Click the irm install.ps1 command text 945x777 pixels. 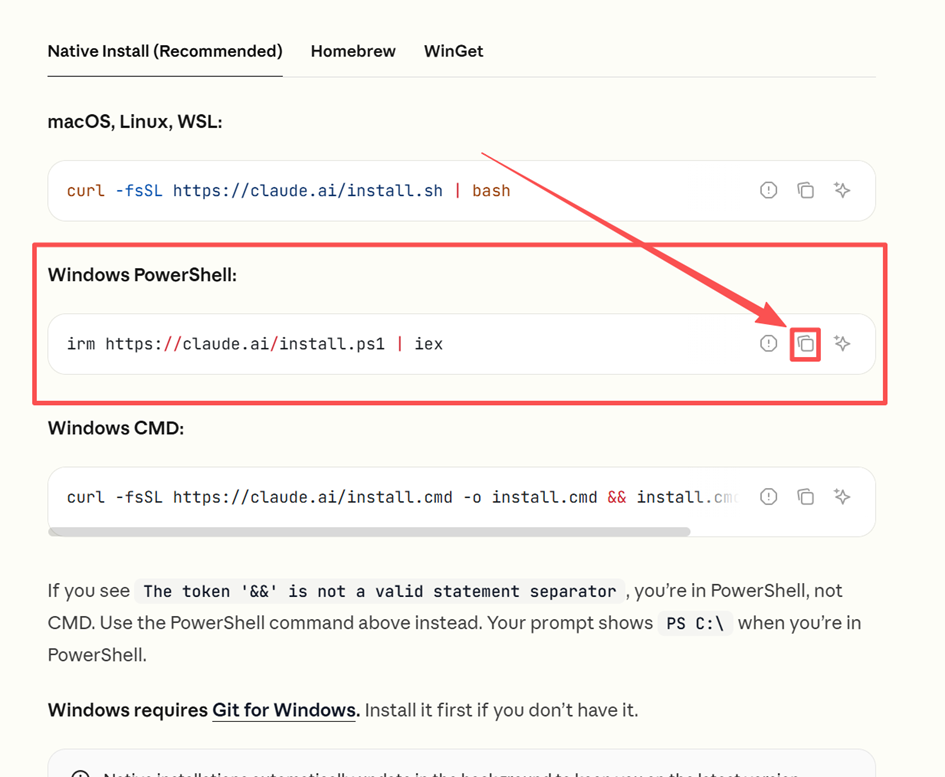pyautogui.click(x=255, y=344)
